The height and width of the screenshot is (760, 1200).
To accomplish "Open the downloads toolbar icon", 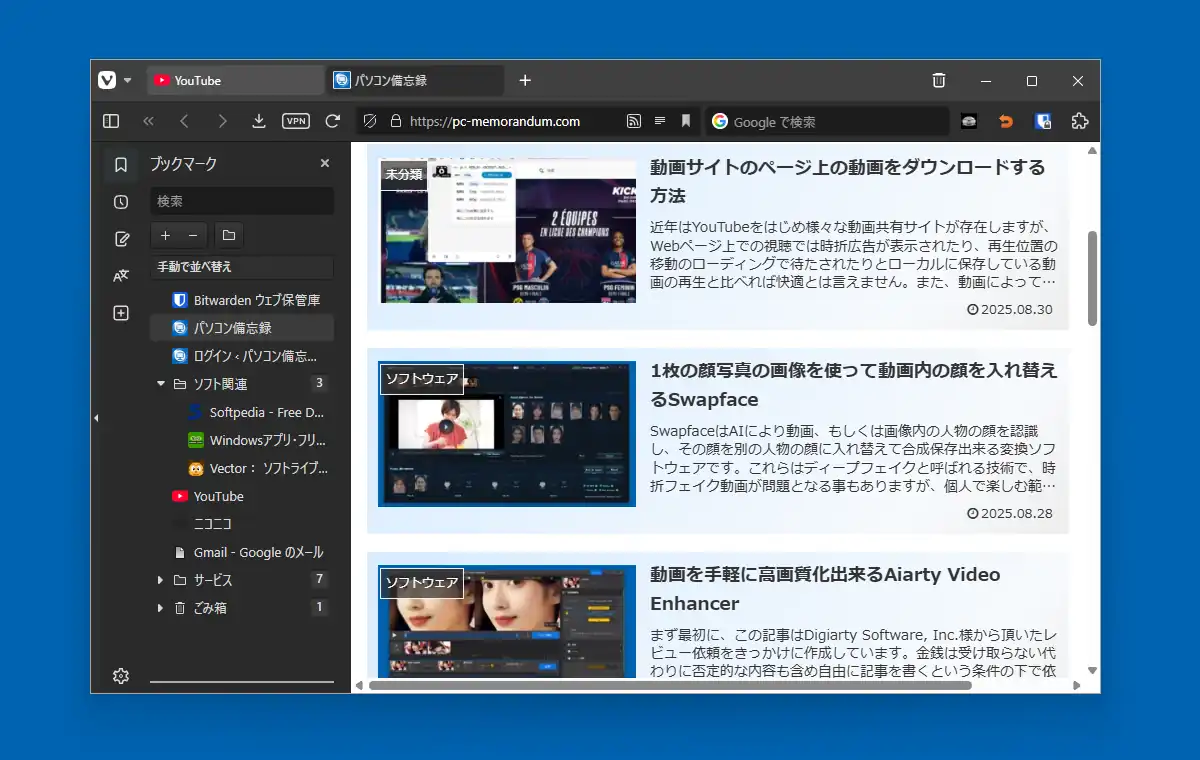I will click(259, 121).
